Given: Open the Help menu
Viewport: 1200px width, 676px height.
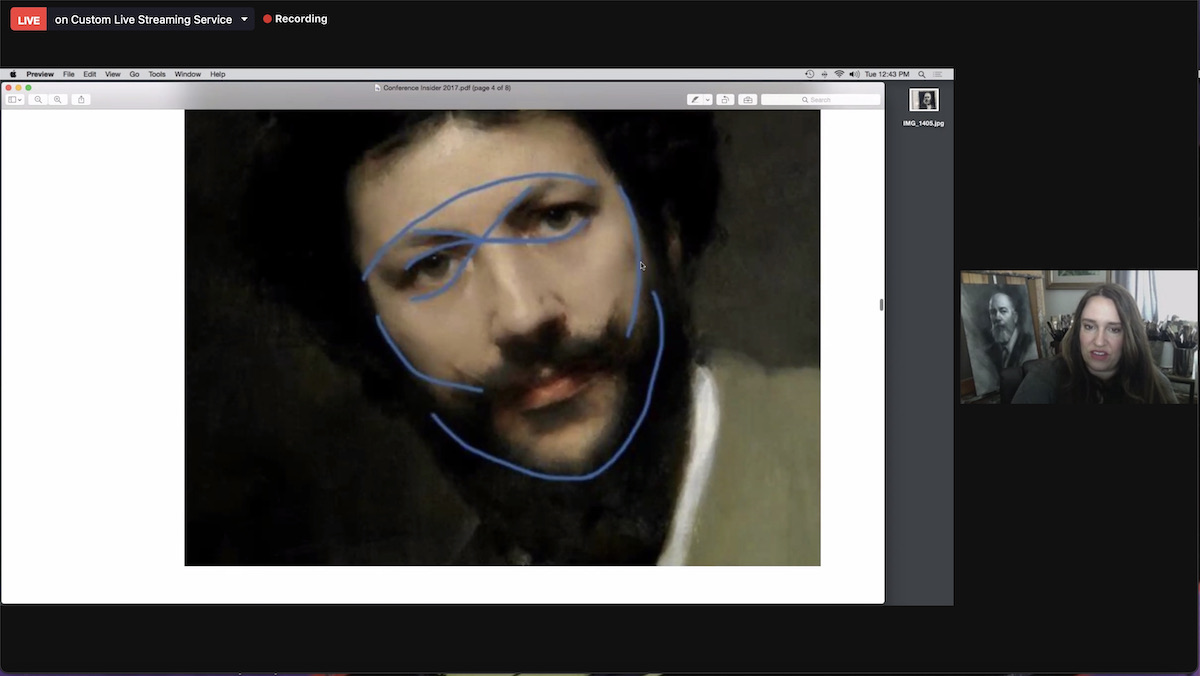Looking at the screenshot, I should click(x=218, y=74).
